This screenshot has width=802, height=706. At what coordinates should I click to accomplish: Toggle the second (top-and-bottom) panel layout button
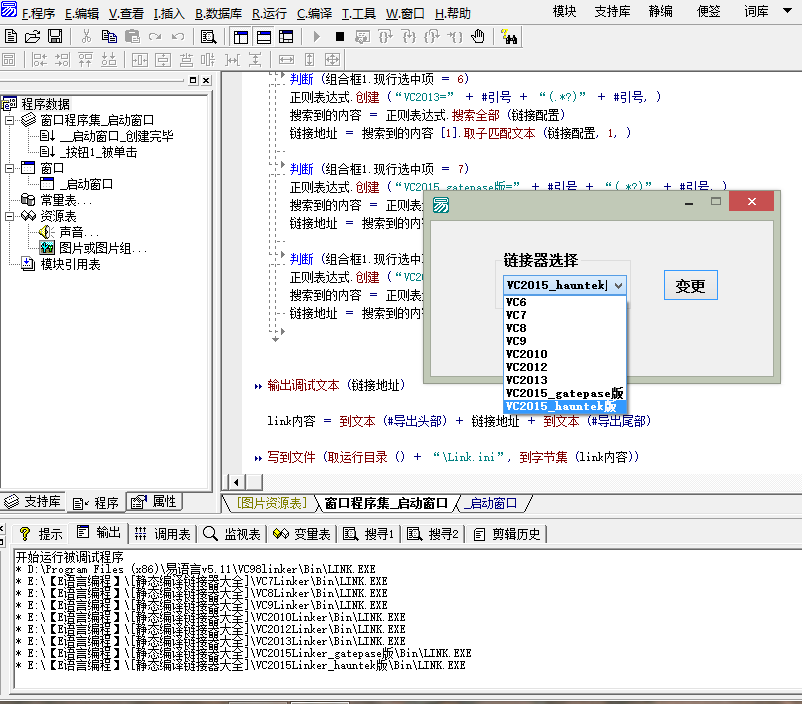pyautogui.click(x=264, y=37)
